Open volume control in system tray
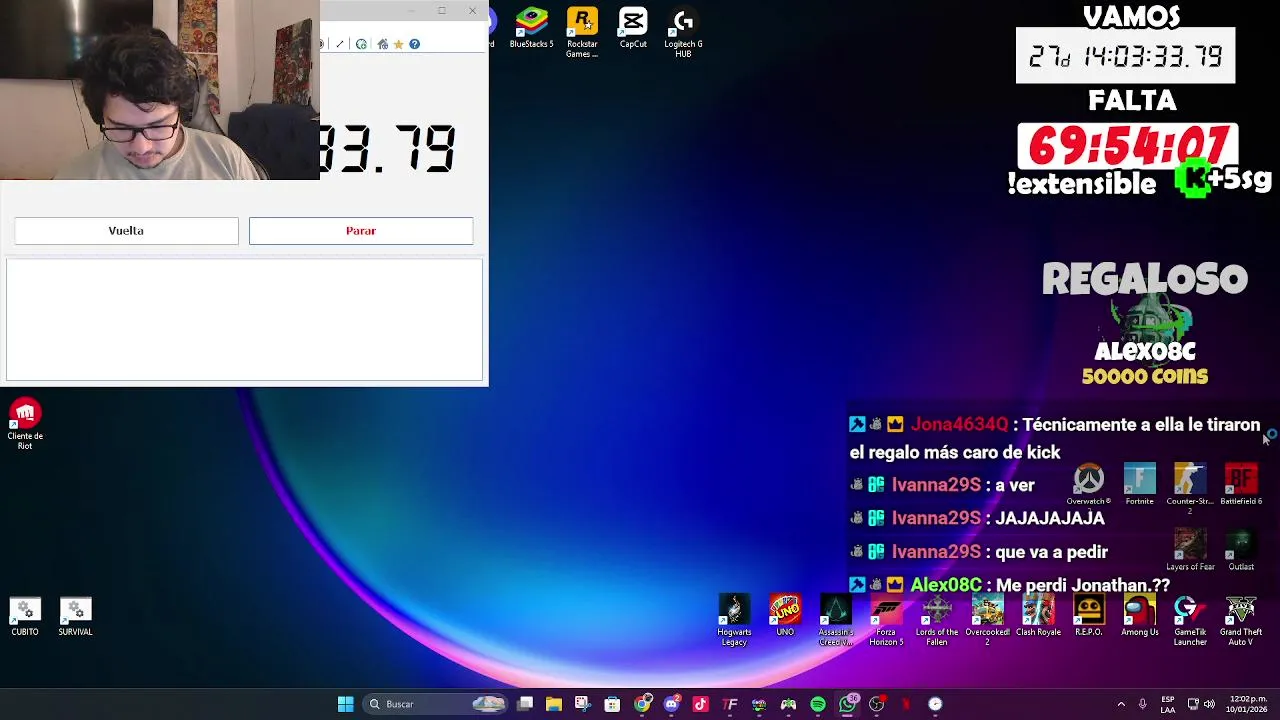The height and width of the screenshot is (720, 1280). (x=1210, y=704)
